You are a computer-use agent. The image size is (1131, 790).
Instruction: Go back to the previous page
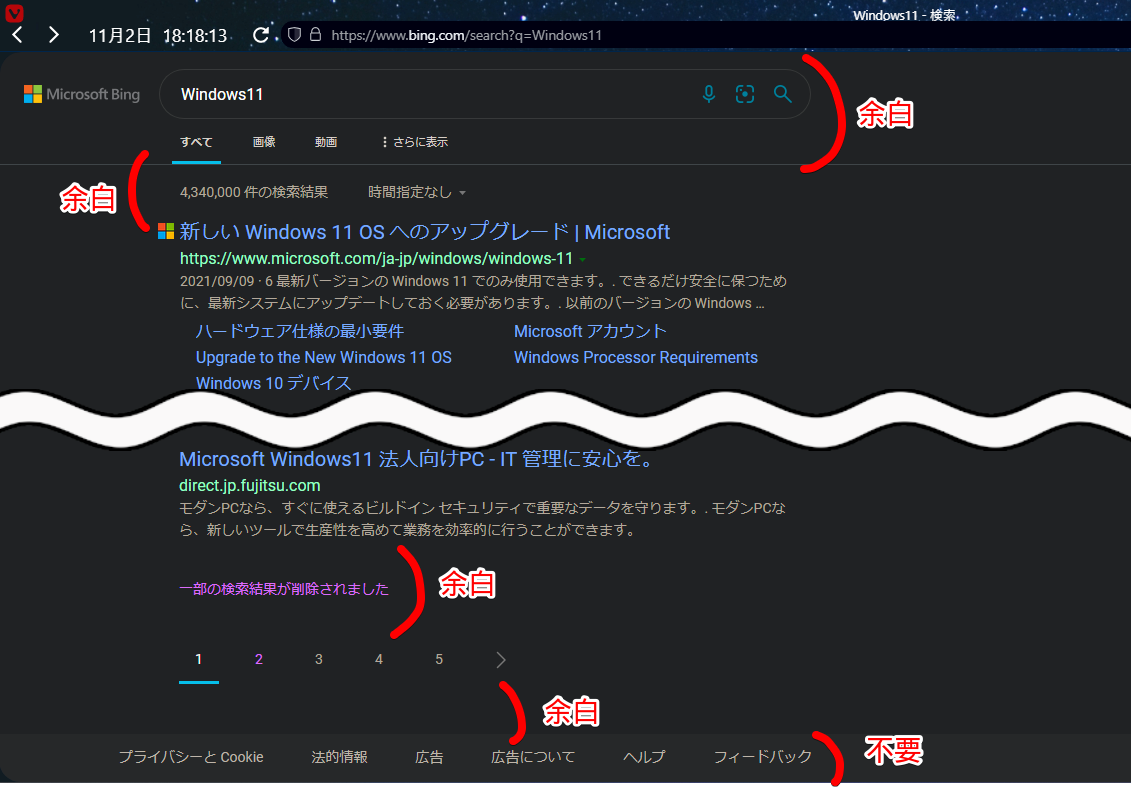[x=18, y=35]
